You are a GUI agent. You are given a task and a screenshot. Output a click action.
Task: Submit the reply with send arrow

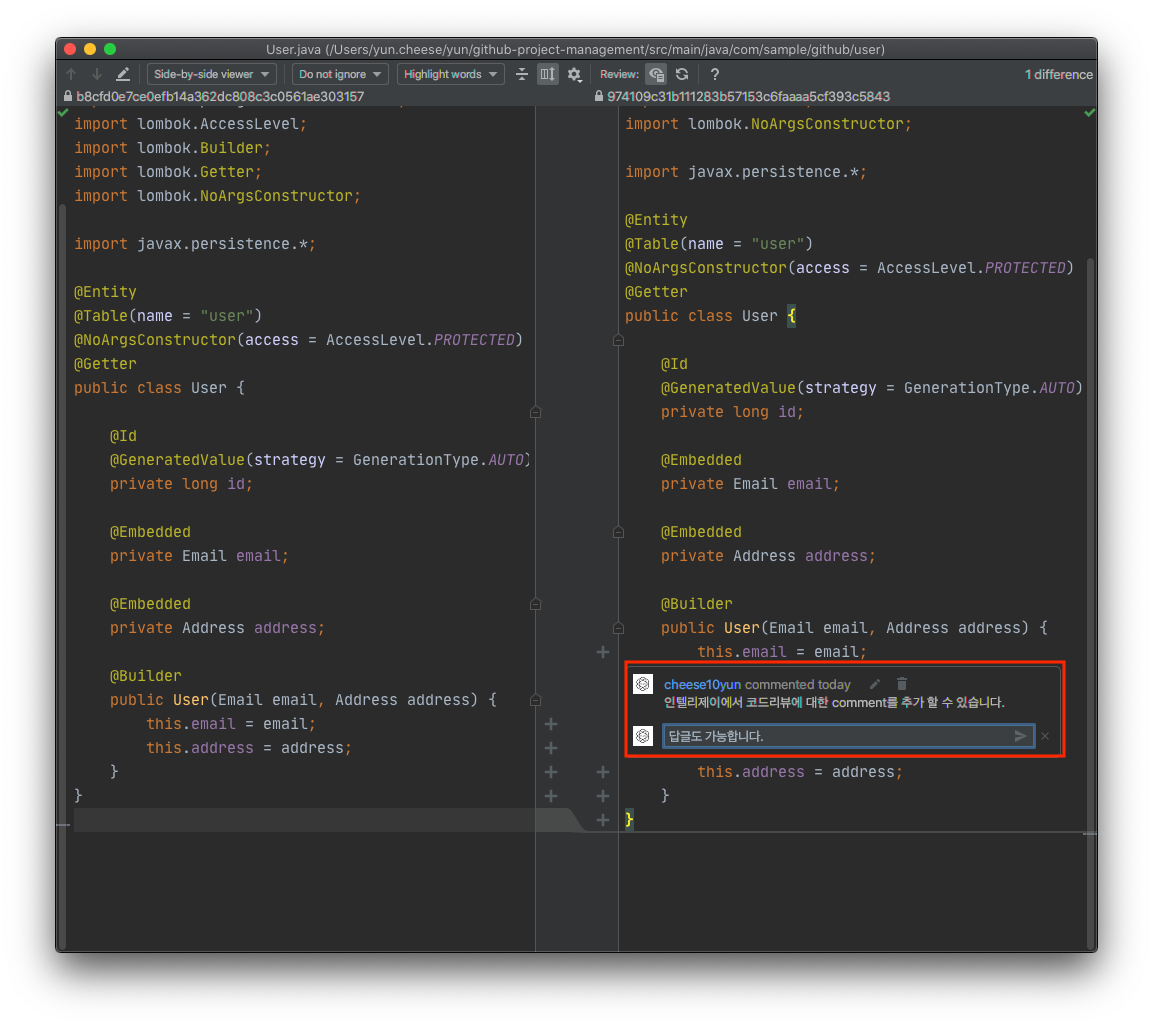pos(1020,735)
